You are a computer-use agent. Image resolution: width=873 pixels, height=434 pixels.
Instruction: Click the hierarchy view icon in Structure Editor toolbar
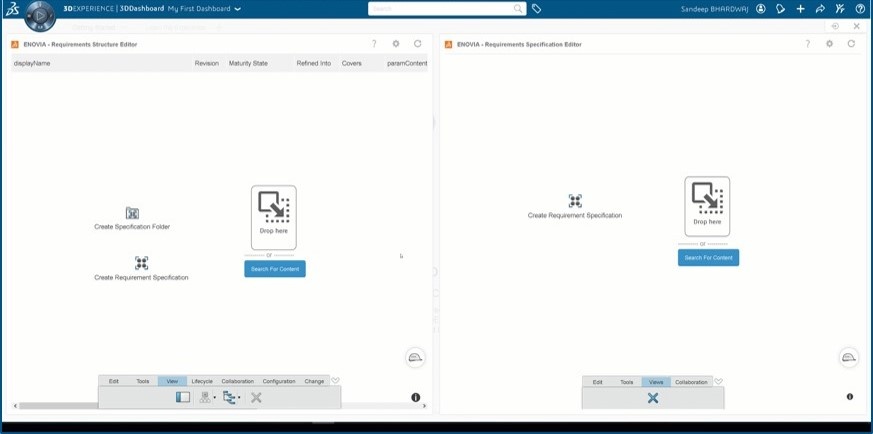[x=205, y=397]
